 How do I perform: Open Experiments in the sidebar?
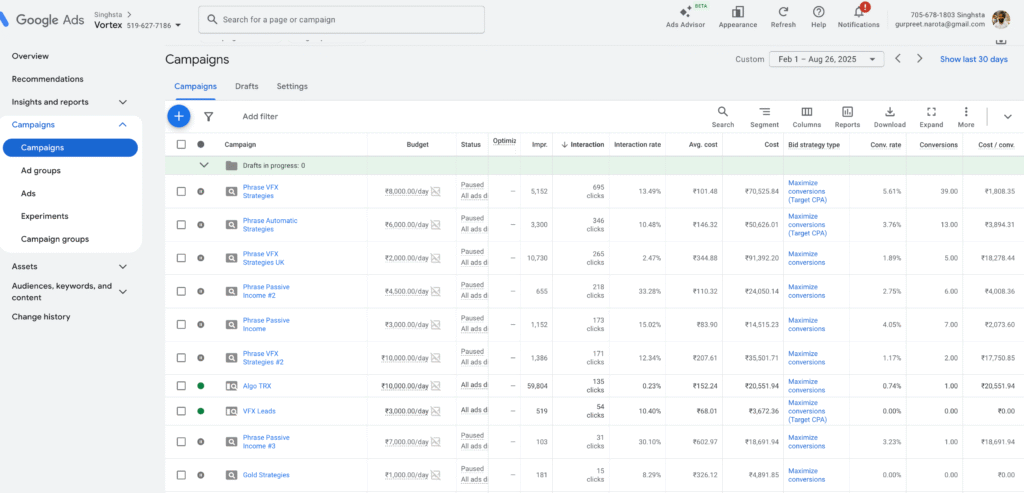[x=44, y=216]
